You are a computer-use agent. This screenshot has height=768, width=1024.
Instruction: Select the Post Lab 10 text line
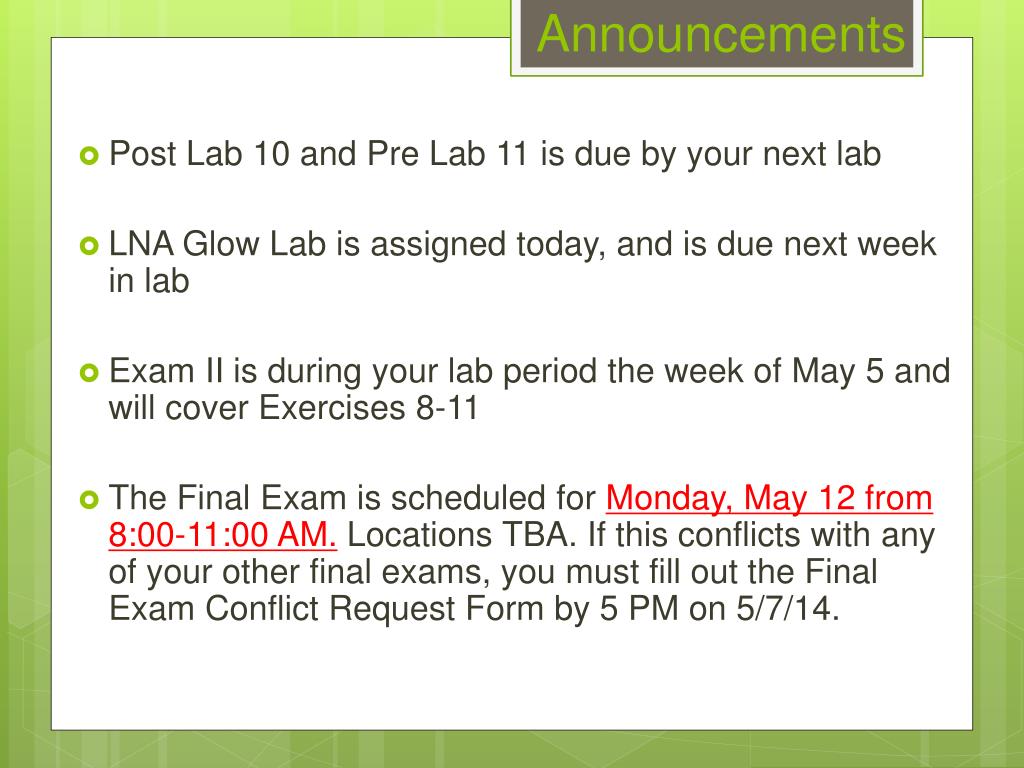(495, 155)
